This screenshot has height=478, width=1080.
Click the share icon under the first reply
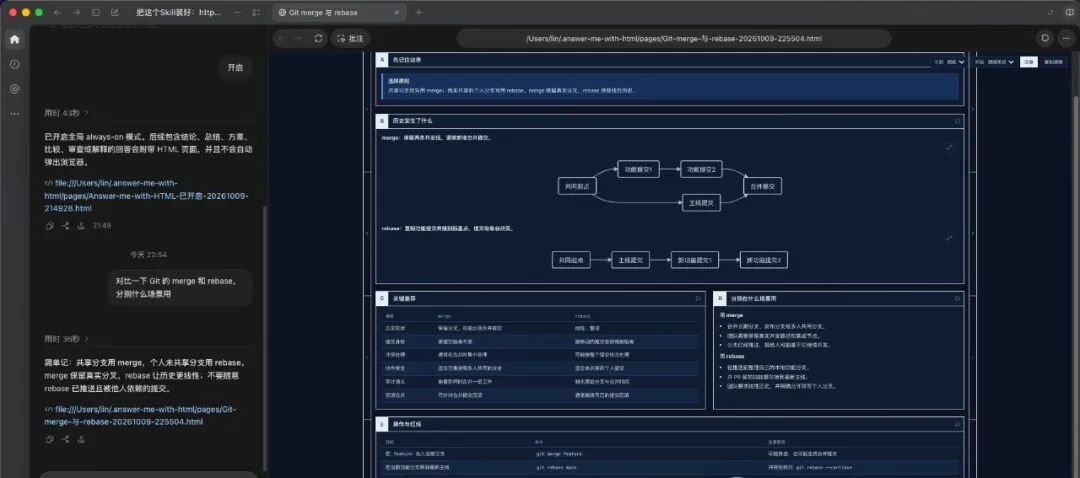click(x=65, y=225)
